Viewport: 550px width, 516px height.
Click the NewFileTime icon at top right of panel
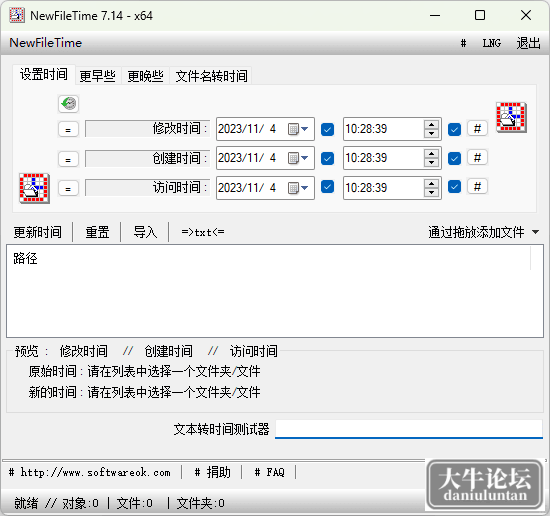click(511, 117)
